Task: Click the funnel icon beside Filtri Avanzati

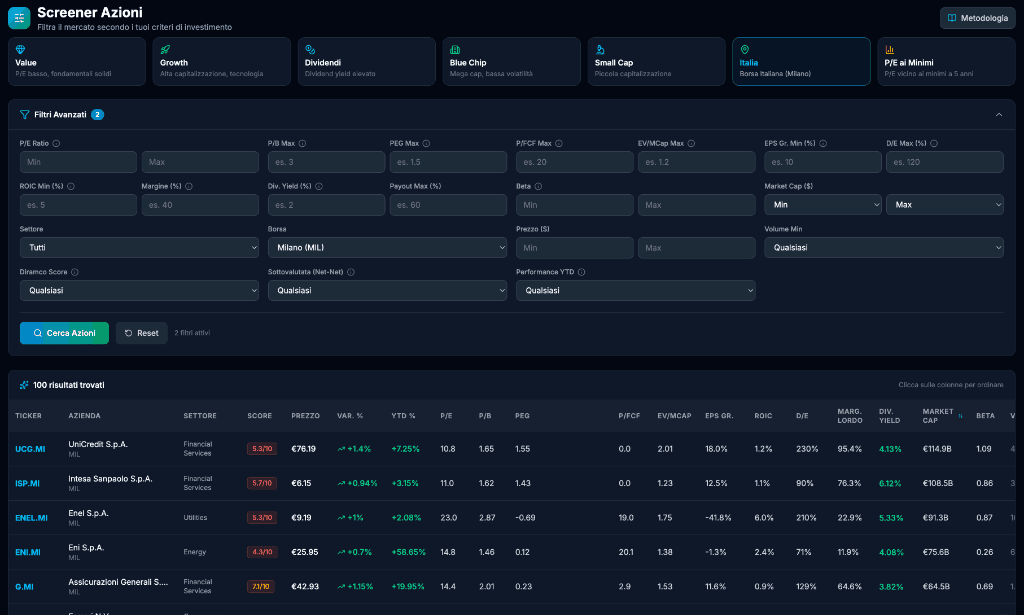Action: 25,115
